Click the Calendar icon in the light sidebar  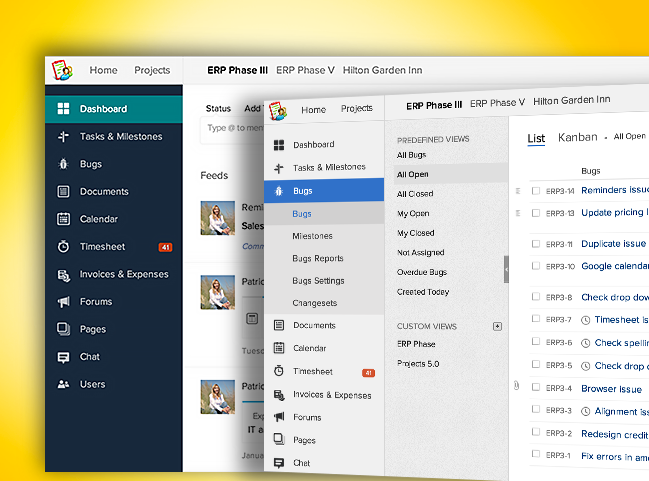click(279, 348)
